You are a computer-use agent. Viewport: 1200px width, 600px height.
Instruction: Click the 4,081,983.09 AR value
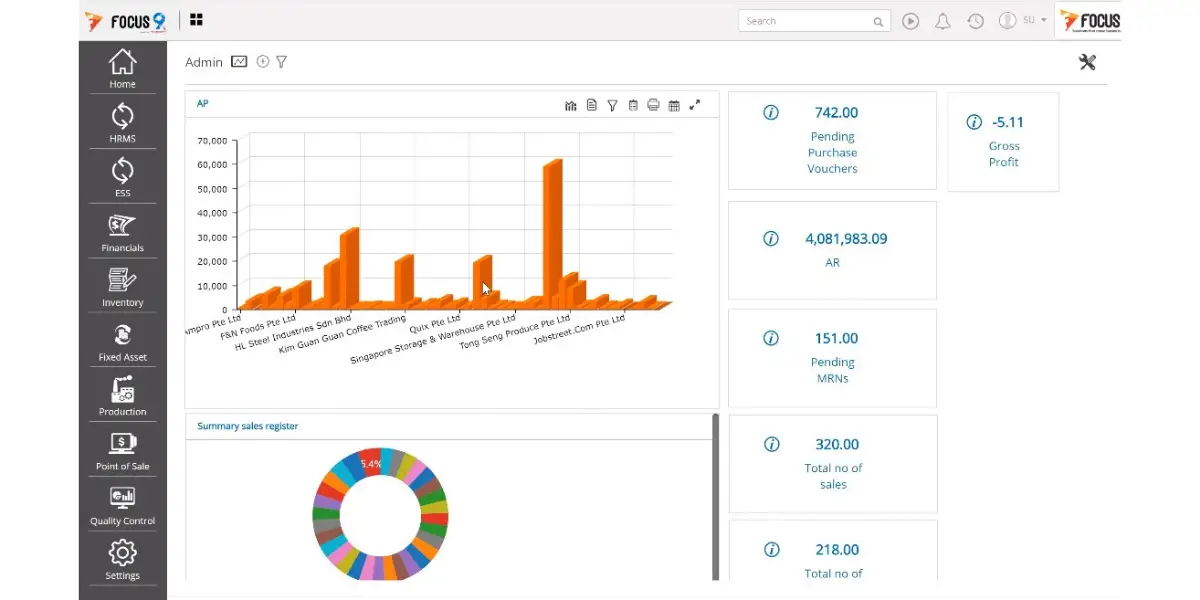click(846, 239)
